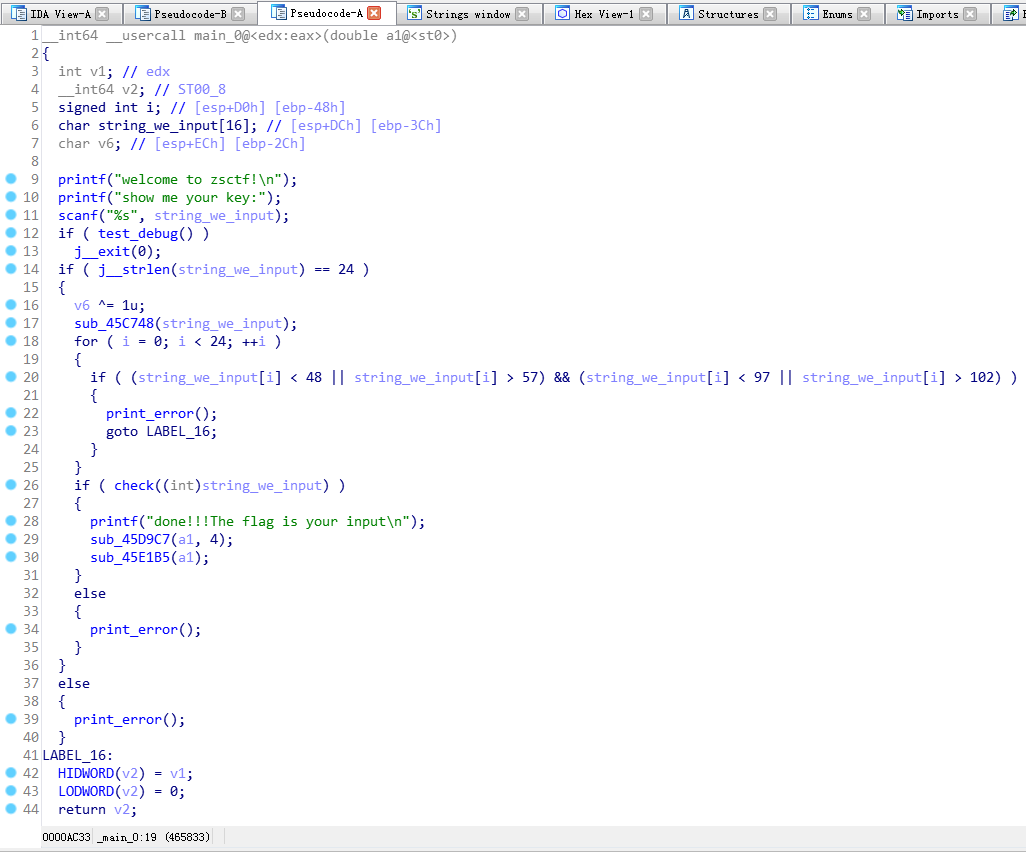The height and width of the screenshot is (852, 1026).
Task: Open the Strings window tab
Action: (x=467, y=14)
